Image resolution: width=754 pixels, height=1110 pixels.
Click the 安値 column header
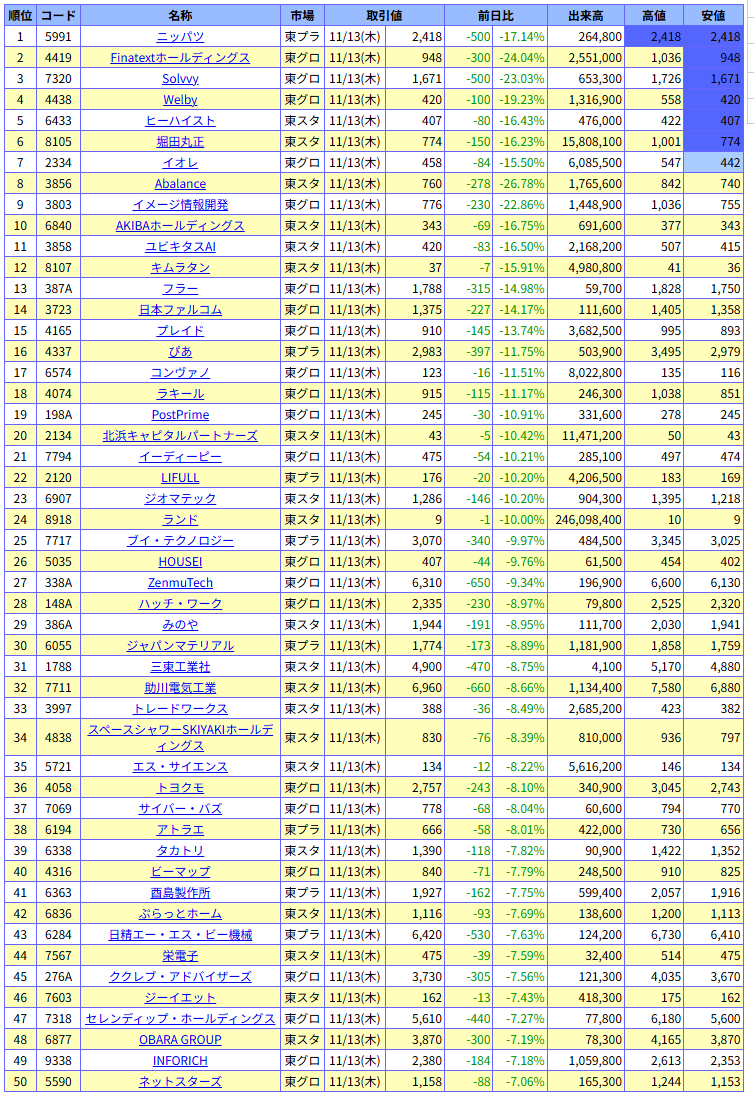point(715,16)
